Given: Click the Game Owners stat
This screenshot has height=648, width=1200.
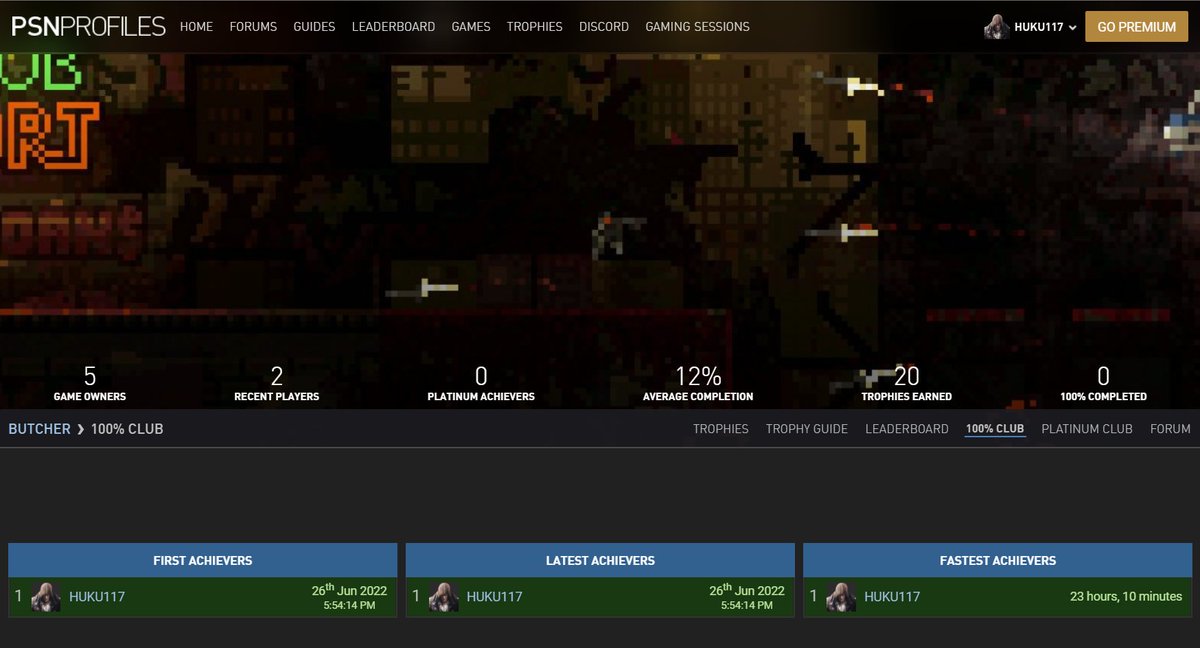Looking at the screenshot, I should (90, 383).
